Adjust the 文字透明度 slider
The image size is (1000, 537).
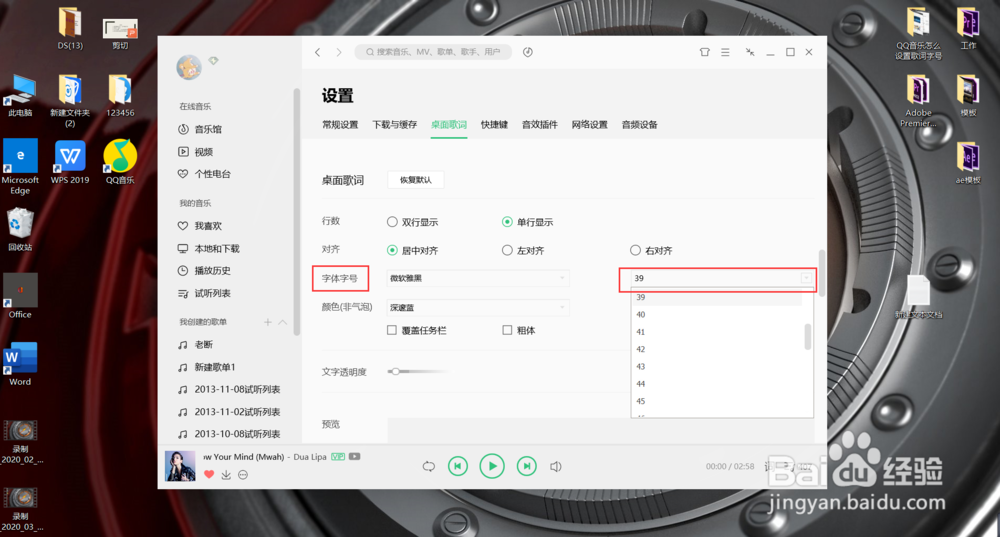pos(395,371)
